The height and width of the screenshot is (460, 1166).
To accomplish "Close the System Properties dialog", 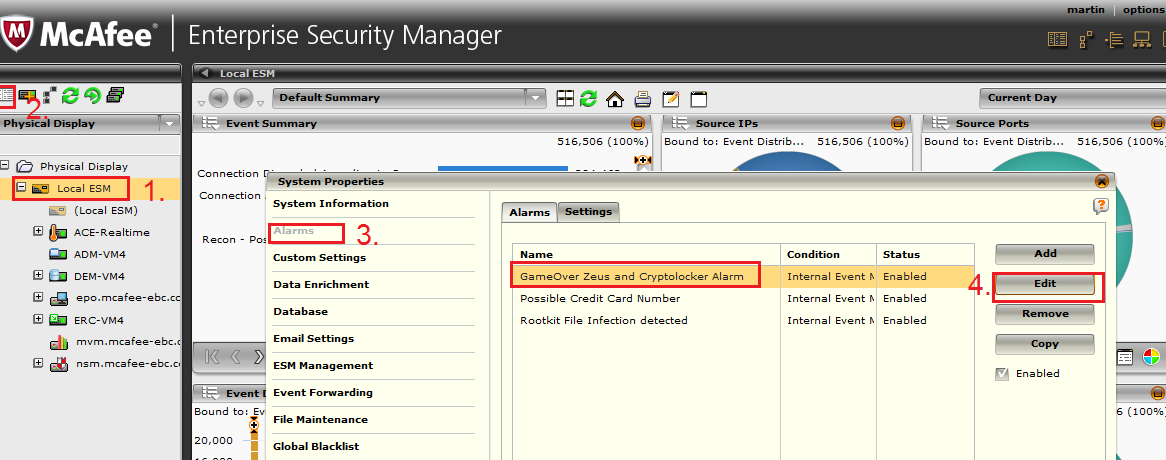I will click(x=1102, y=182).
